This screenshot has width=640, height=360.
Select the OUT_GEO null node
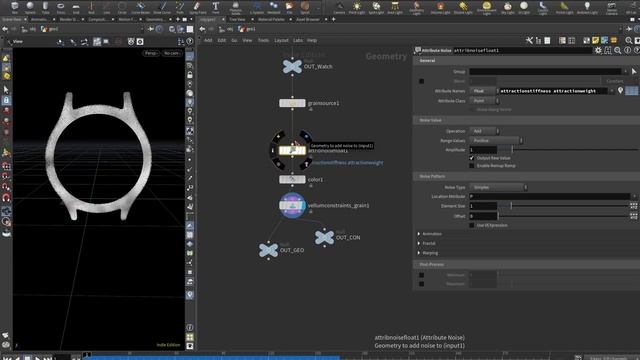click(x=268, y=250)
